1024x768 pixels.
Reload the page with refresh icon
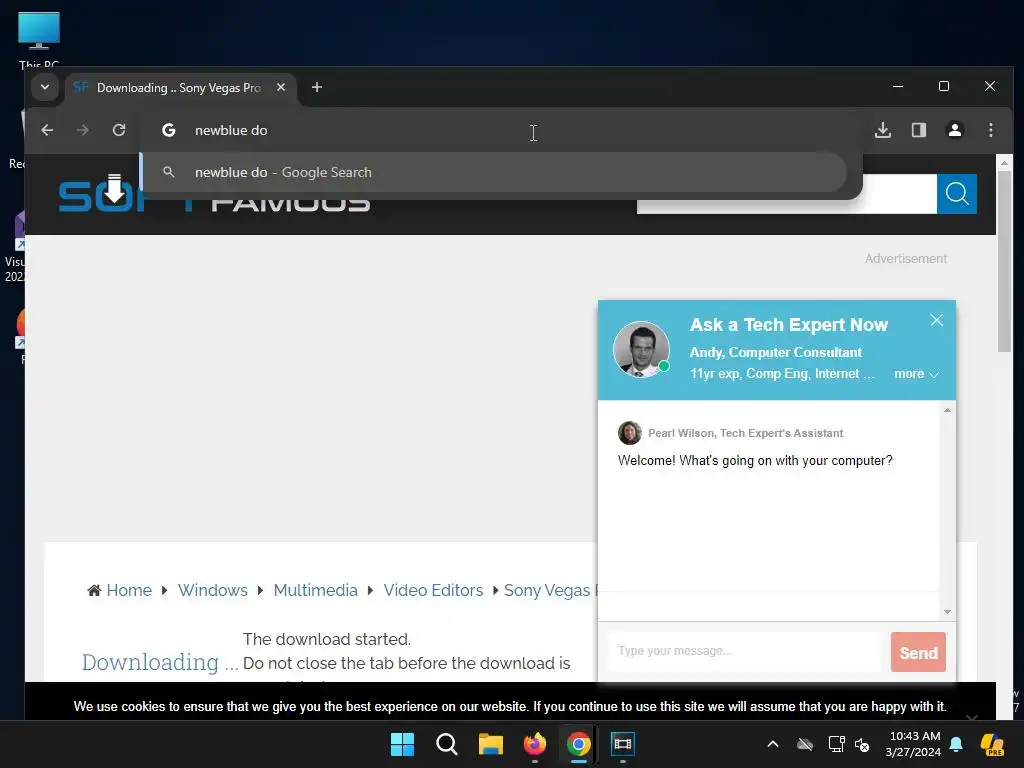[x=119, y=130]
